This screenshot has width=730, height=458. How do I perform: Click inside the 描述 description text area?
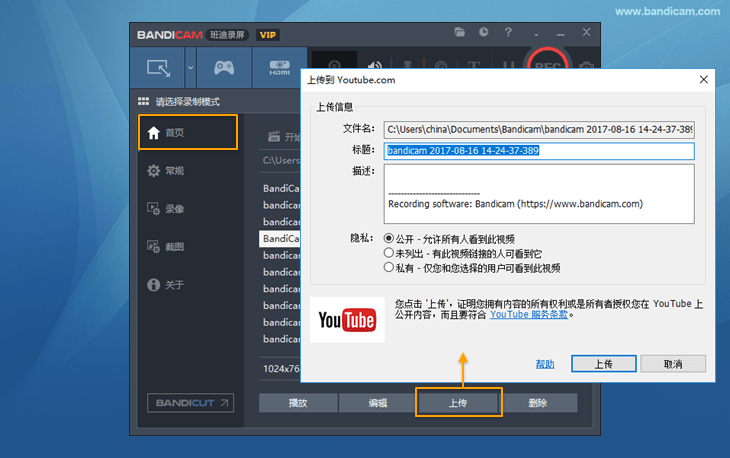coord(539,194)
